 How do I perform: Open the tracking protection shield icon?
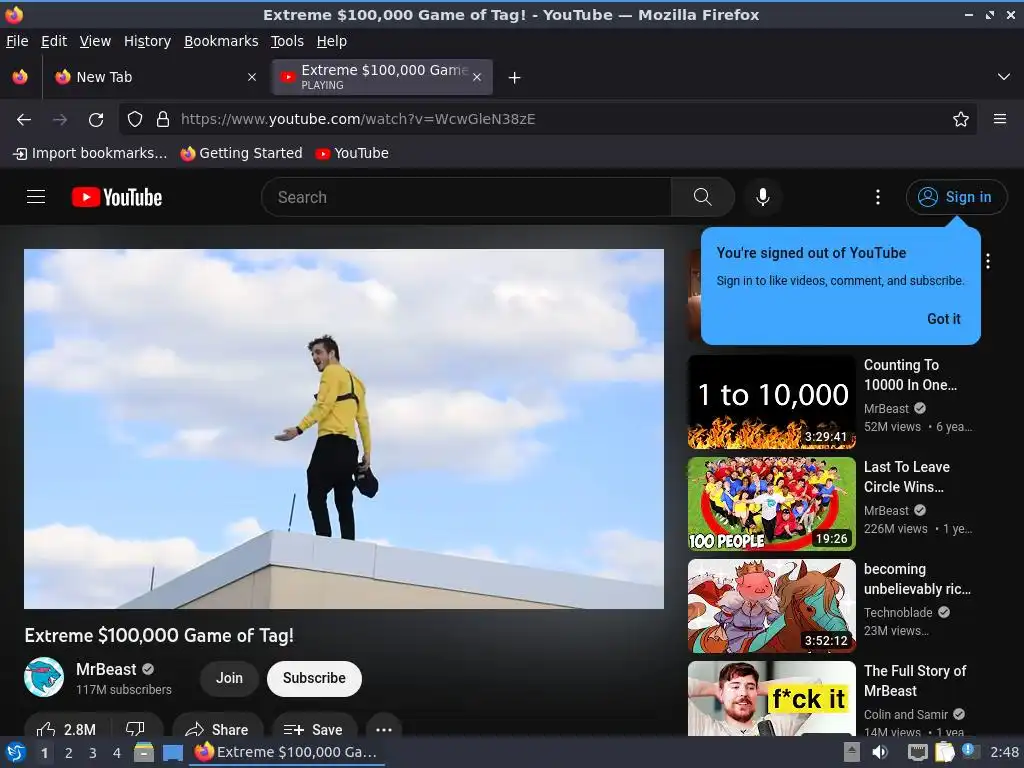pyautogui.click(x=135, y=119)
